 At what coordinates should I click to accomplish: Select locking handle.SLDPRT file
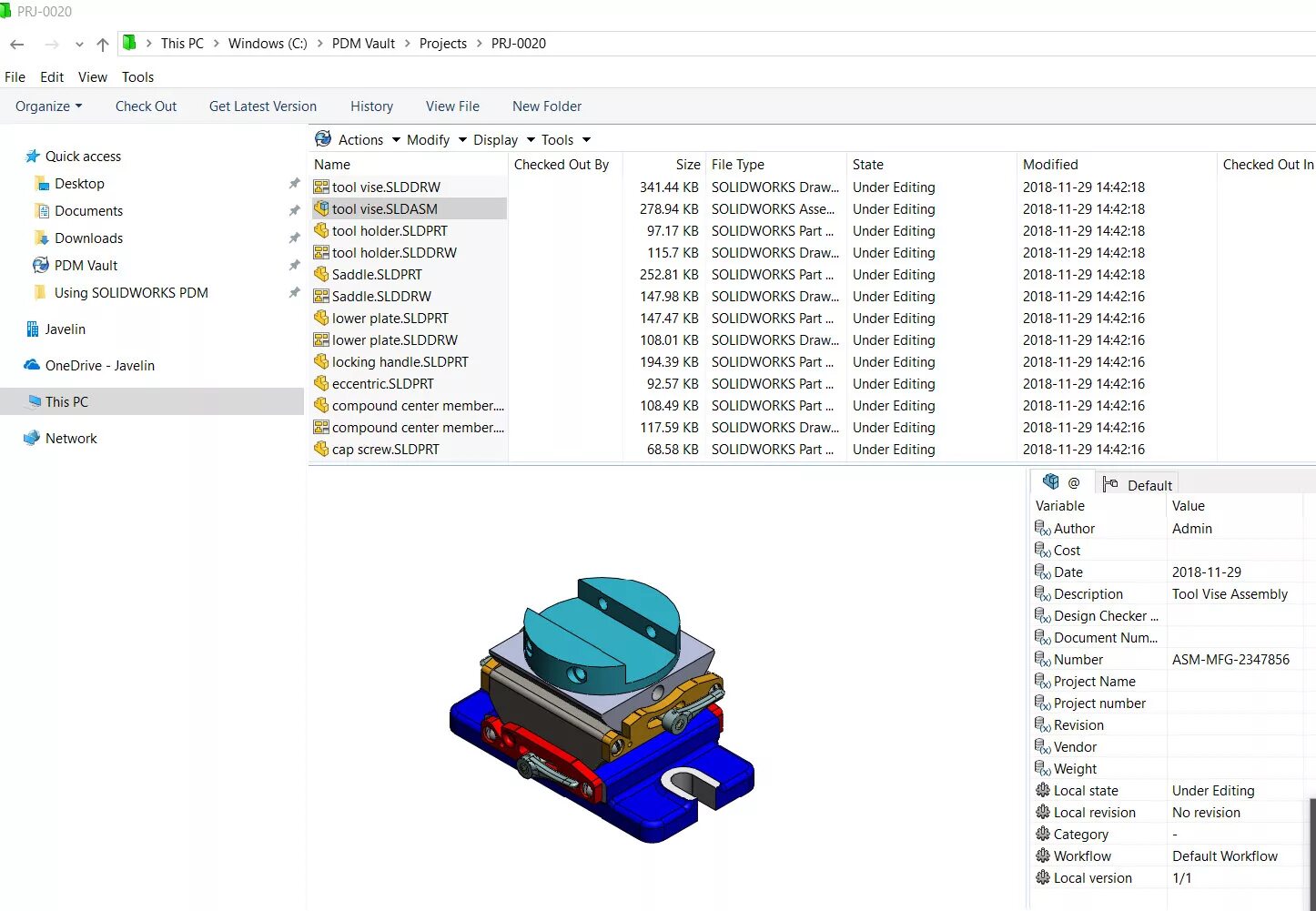pyautogui.click(x=400, y=361)
